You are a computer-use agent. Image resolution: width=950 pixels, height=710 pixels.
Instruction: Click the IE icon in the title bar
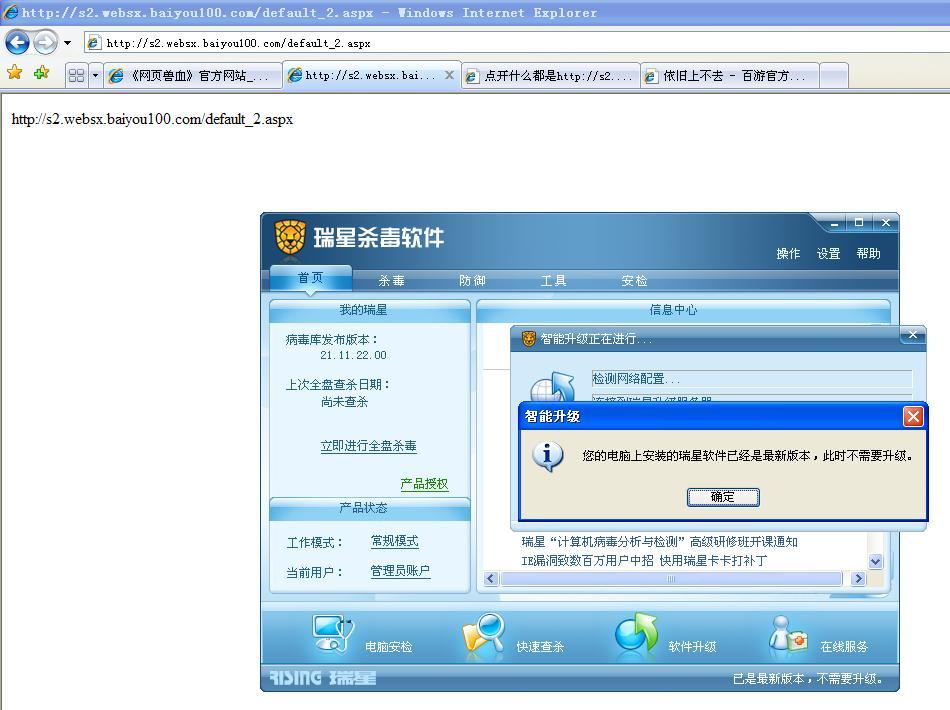pyautogui.click(x=11, y=12)
